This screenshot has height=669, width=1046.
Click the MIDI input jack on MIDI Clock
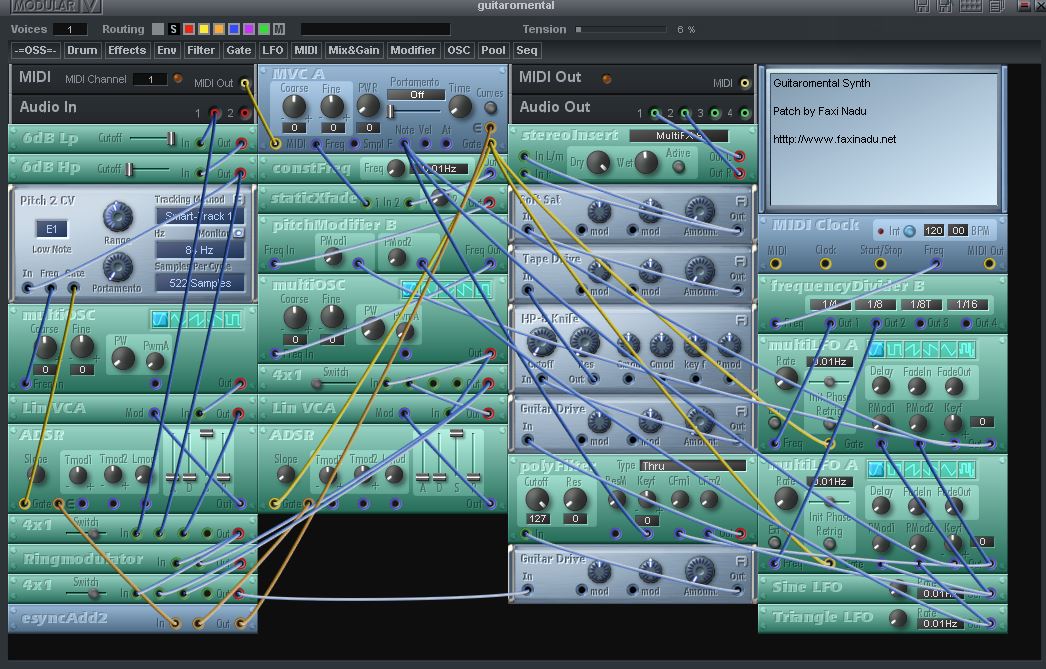point(775,263)
